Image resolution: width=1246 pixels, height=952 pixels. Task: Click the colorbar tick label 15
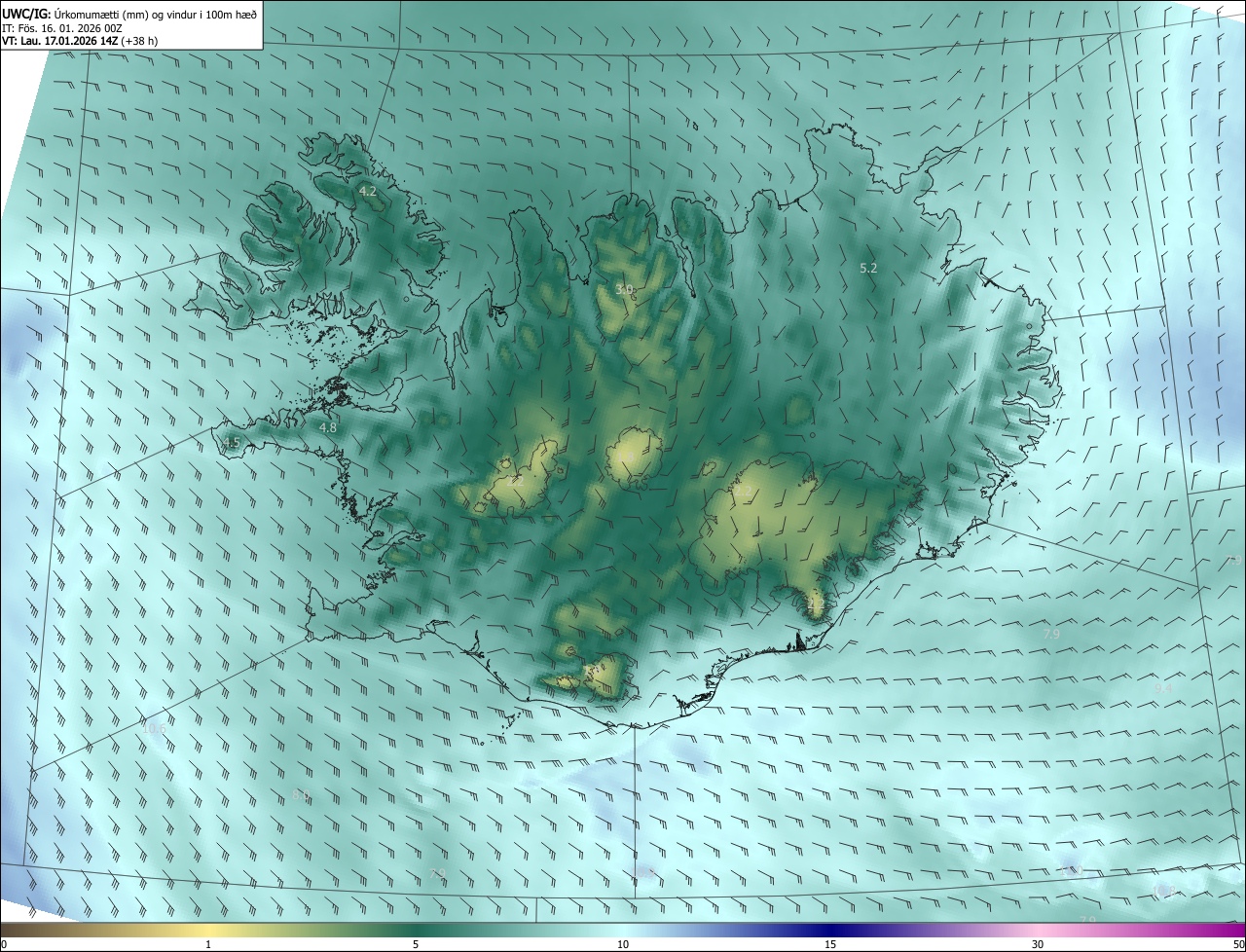click(x=830, y=944)
